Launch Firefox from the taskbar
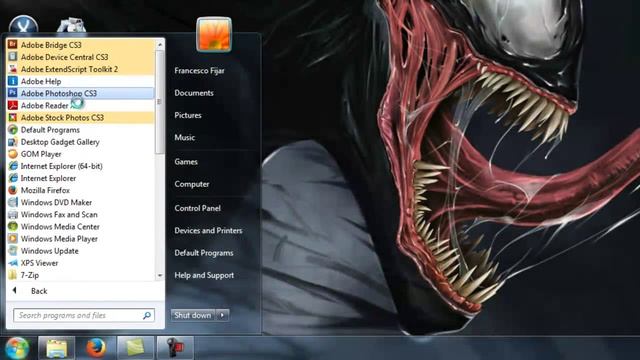Image resolution: width=640 pixels, height=360 pixels. (x=96, y=348)
